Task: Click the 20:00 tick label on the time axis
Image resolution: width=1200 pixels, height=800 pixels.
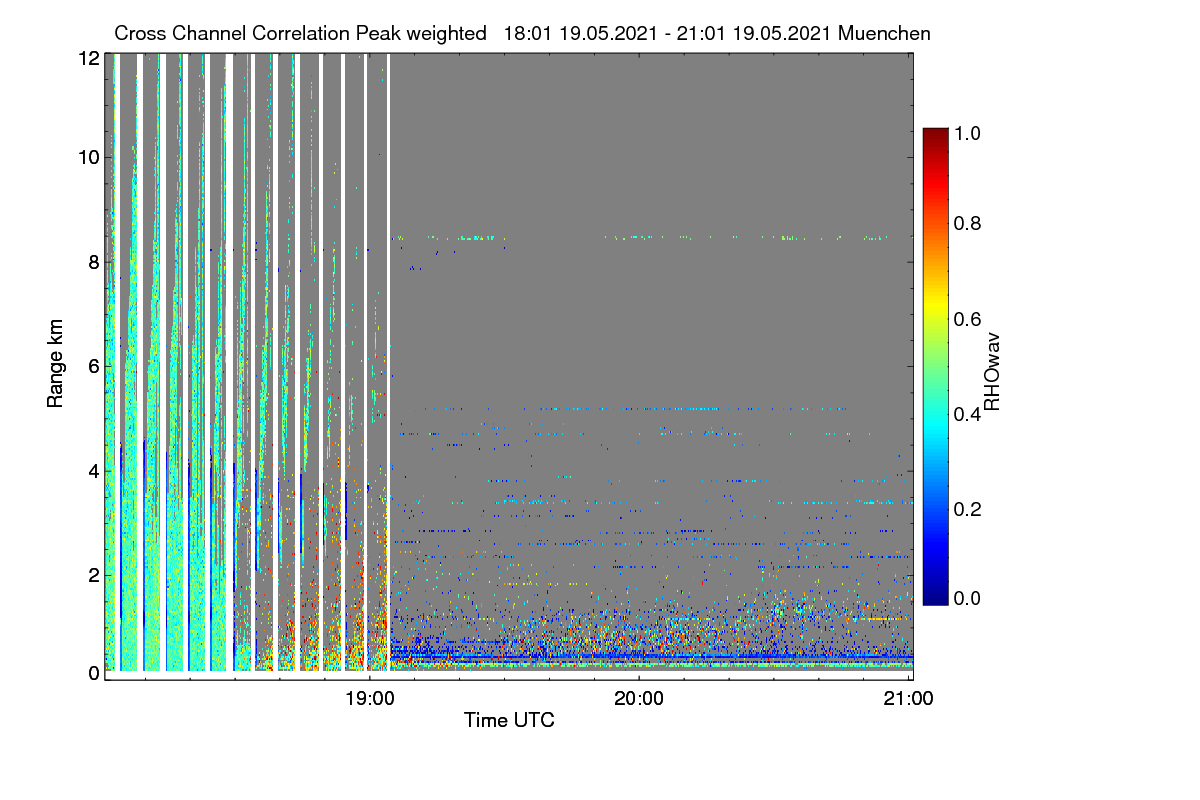Action: pyautogui.click(x=640, y=699)
